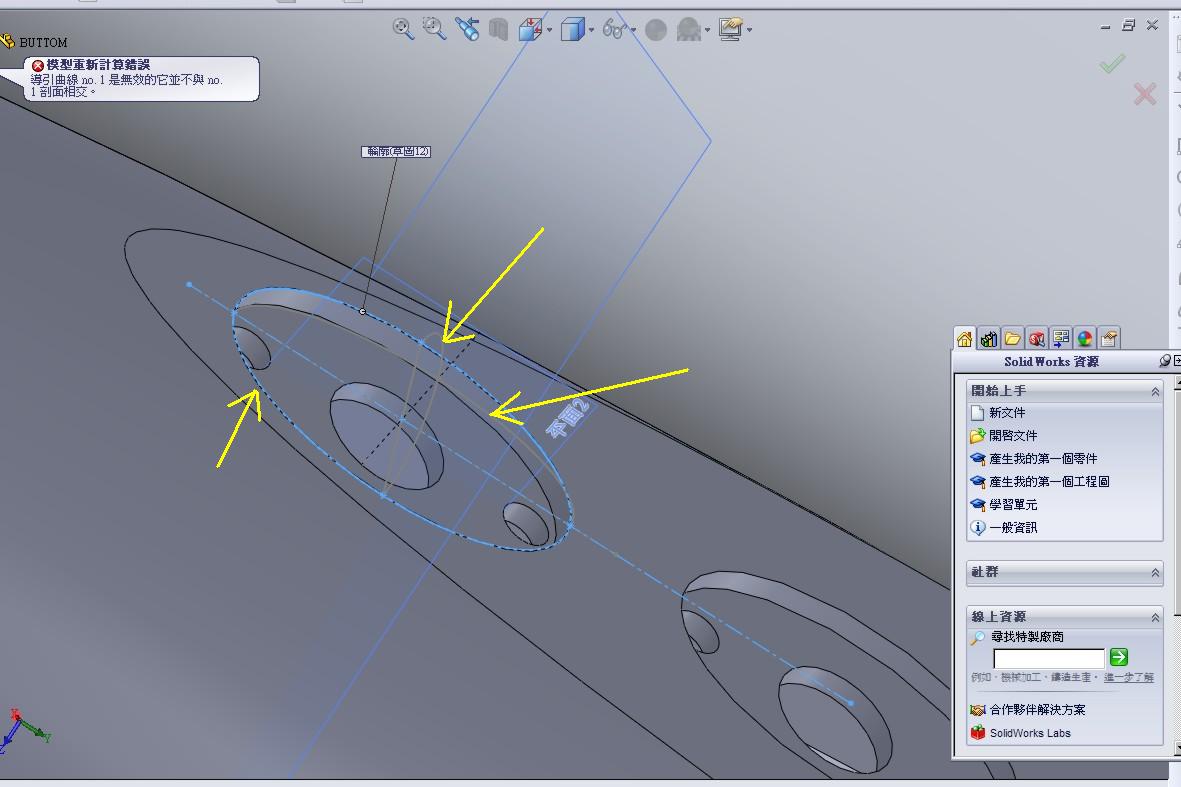
Task: Open the Appearances color ball tab
Action: pos(1085,339)
